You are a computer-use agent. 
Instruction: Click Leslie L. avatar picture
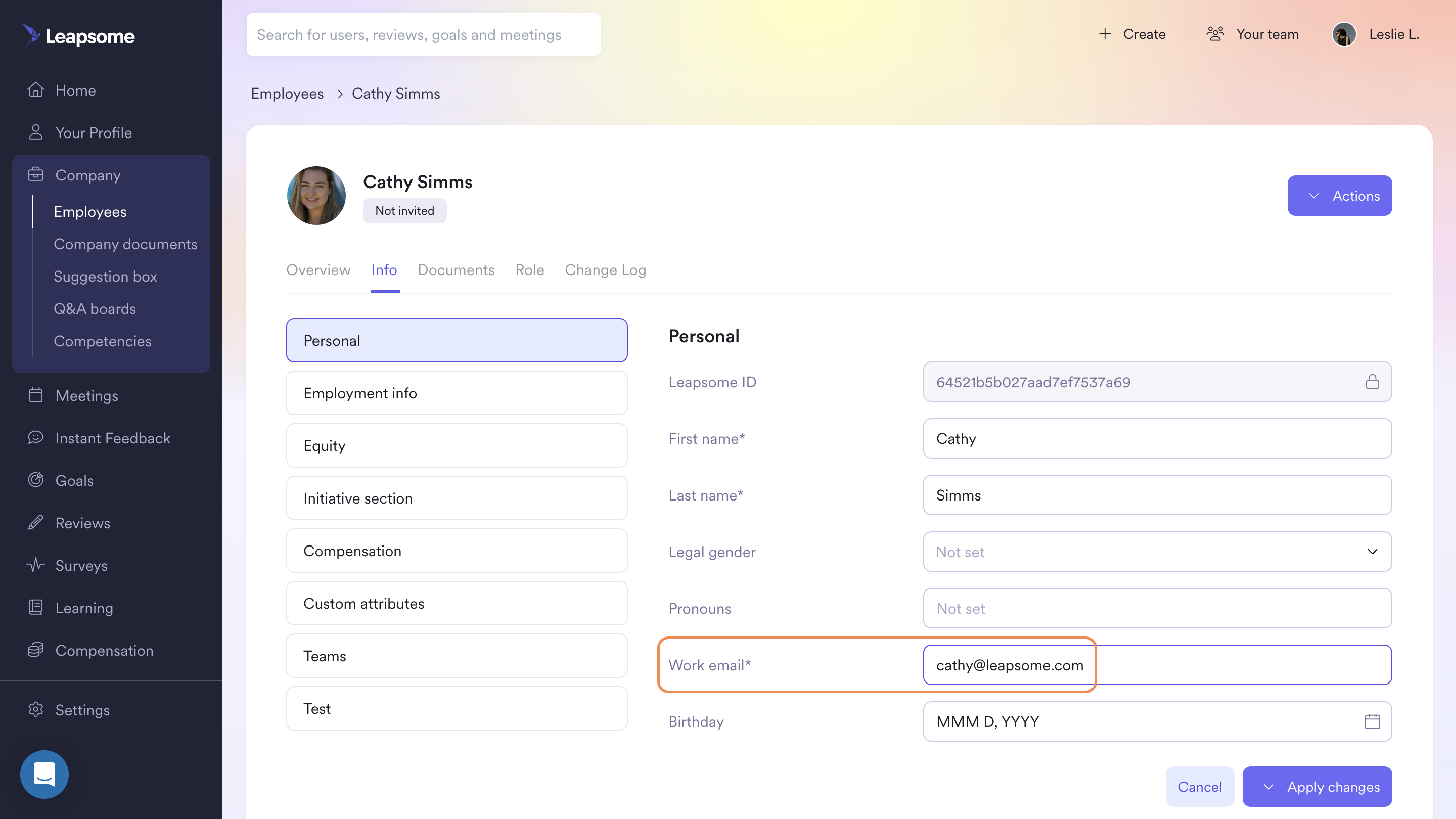(1344, 34)
